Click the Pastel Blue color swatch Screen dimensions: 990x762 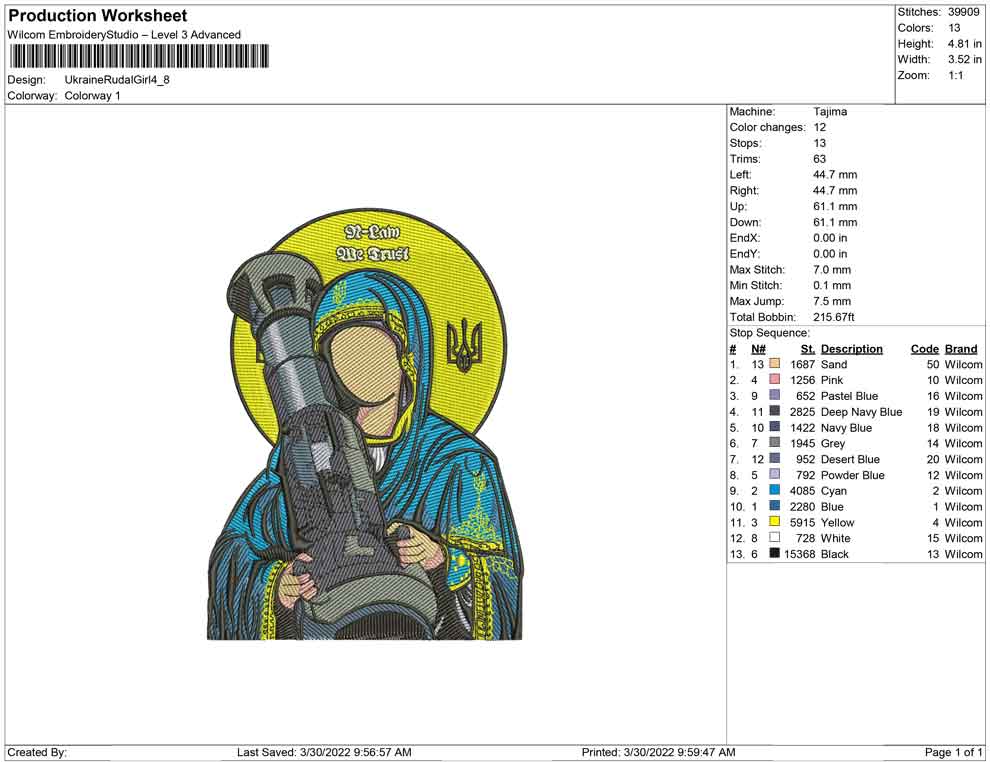click(x=775, y=395)
